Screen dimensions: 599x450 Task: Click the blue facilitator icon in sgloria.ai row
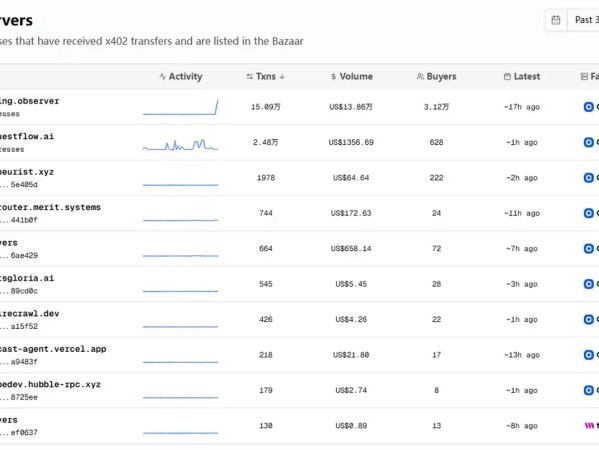[x=588, y=284]
